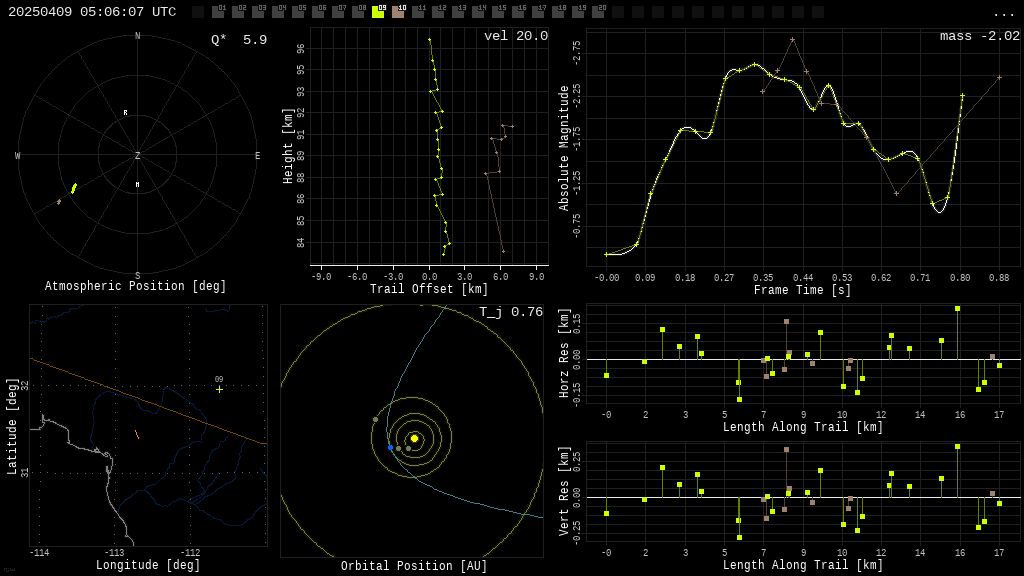The image size is (1024, 576).
Task: Click the S compass label on polar plot
Action: 138,275
